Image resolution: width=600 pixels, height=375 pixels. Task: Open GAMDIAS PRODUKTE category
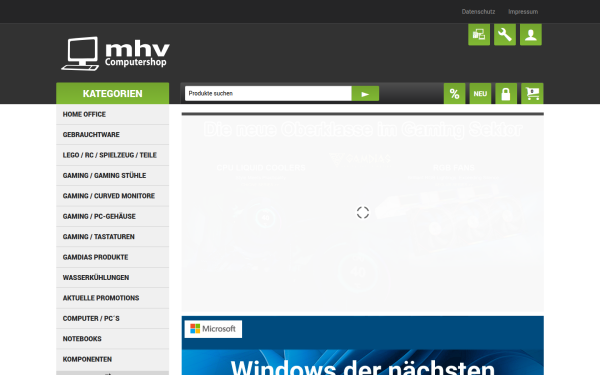(x=112, y=257)
